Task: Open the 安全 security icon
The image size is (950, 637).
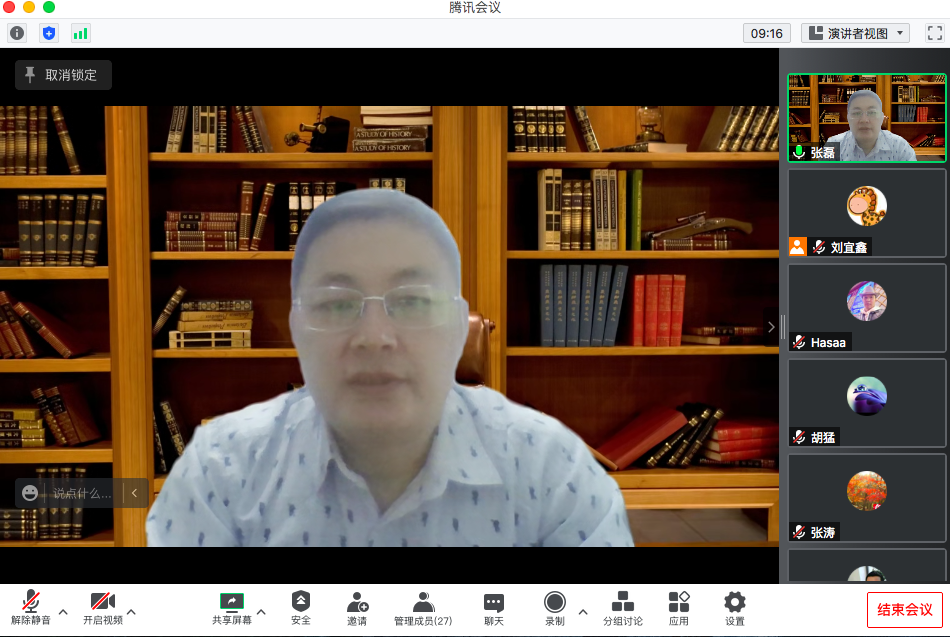Action: pos(301,608)
